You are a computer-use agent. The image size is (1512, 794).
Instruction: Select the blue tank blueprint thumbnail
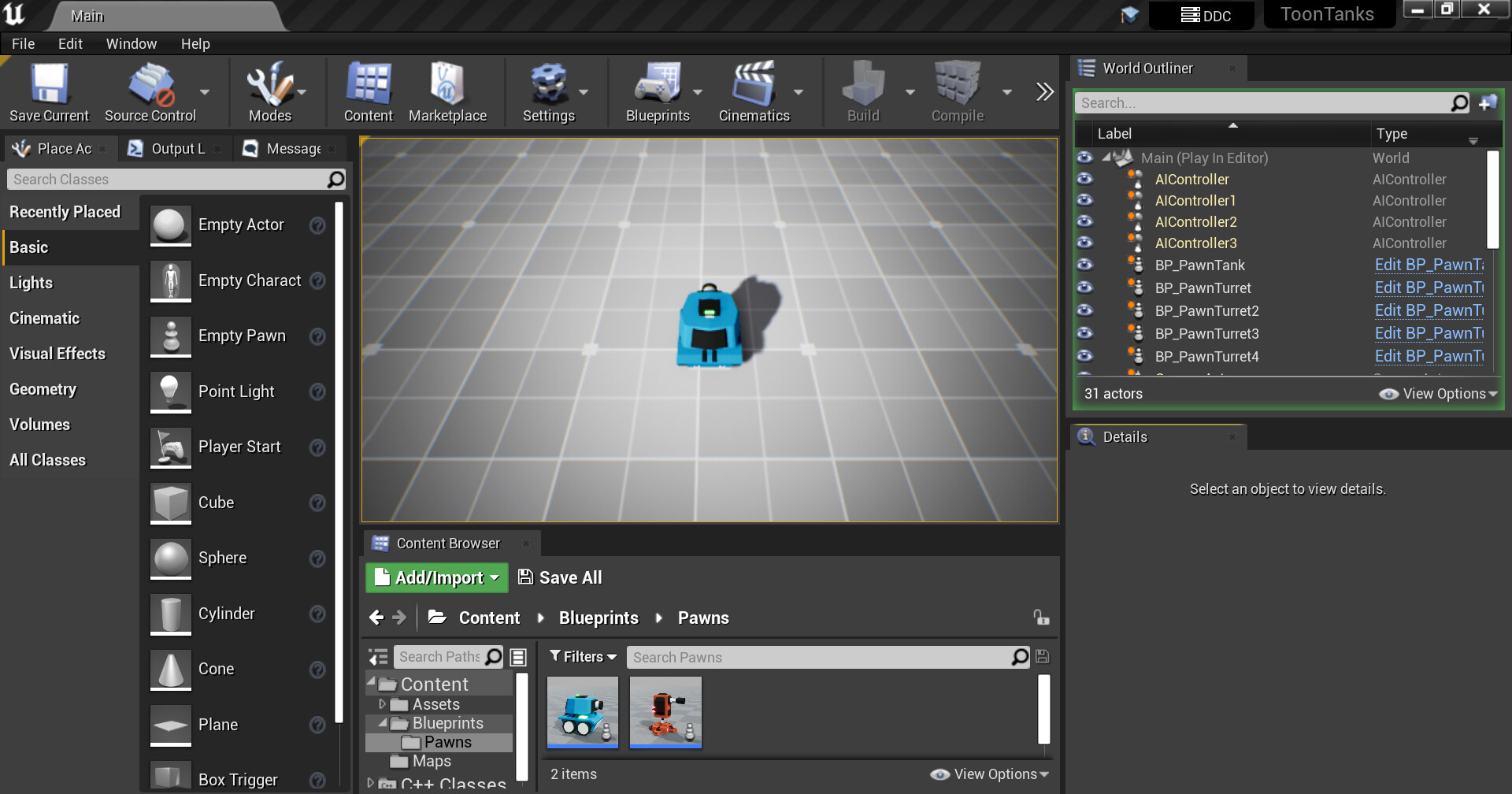coord(583,712)
